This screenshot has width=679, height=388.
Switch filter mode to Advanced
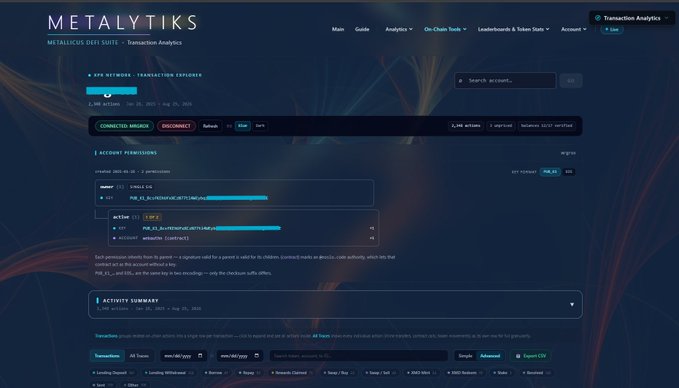[x=490, y=356]
